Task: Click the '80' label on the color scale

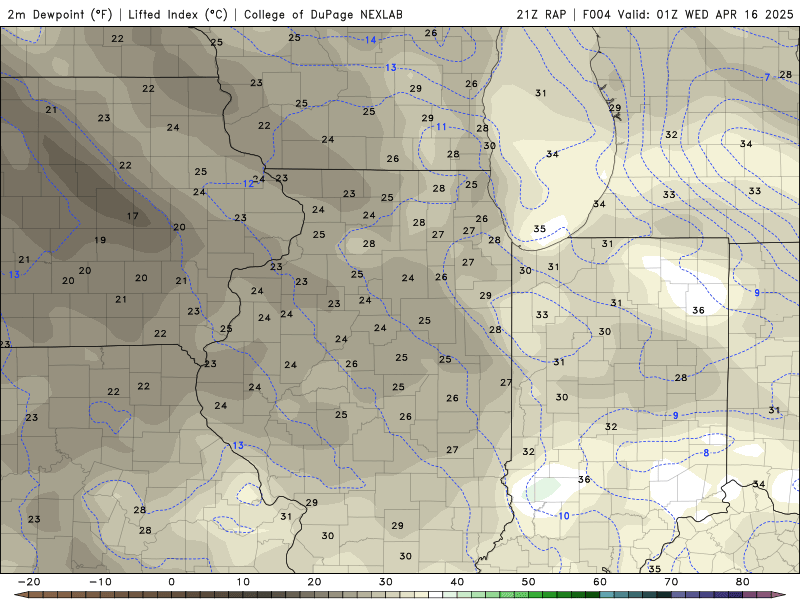Action: [x=743, y=582]
